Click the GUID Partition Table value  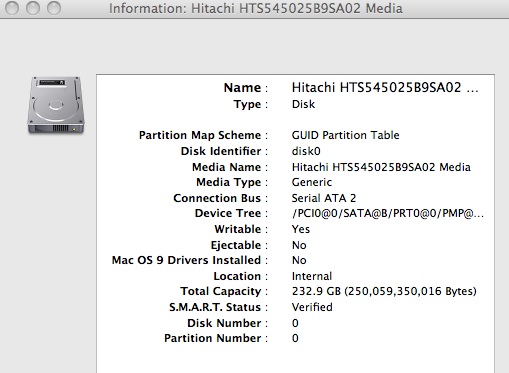click(x=345, y=135)
